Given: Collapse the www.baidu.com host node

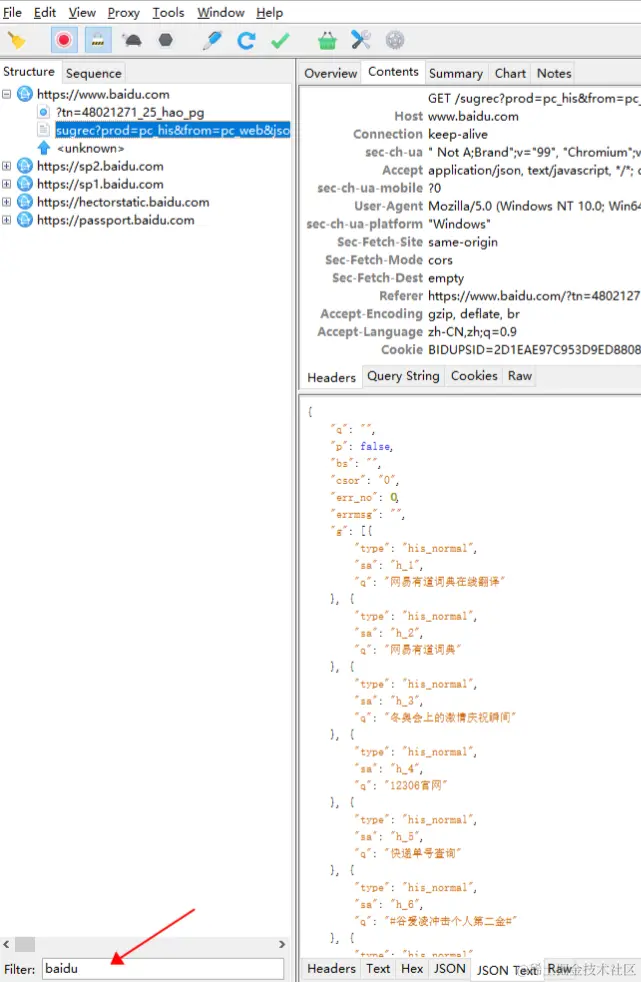Looking at the screenshot, I should 6,95.
